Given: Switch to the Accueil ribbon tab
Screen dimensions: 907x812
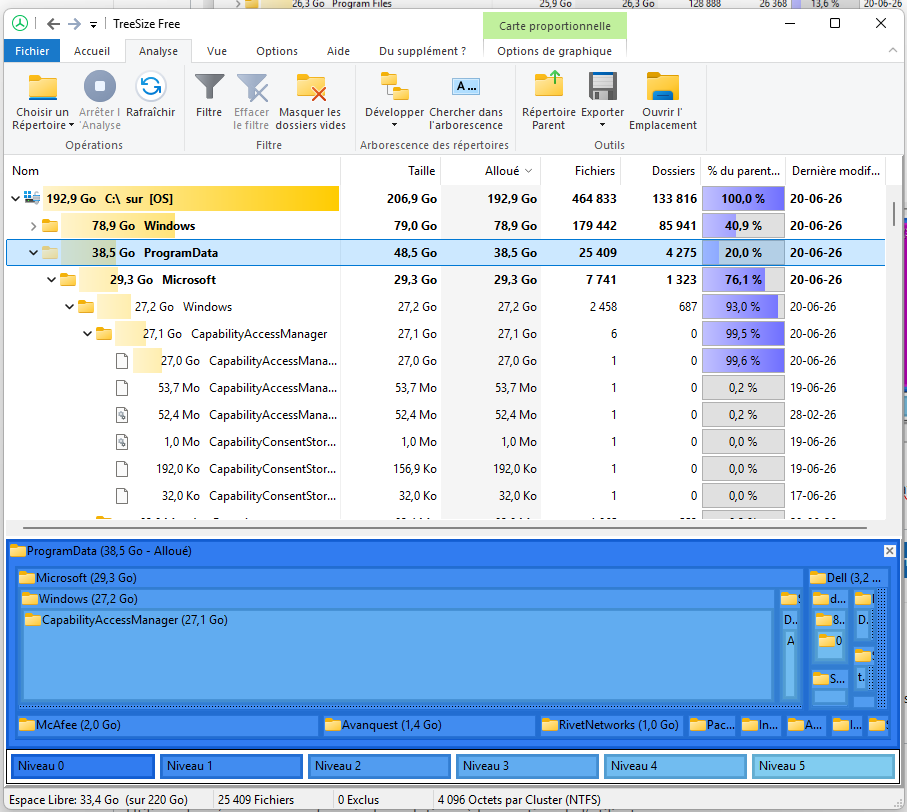Looking at the screenshot, I should click(92, 51).
